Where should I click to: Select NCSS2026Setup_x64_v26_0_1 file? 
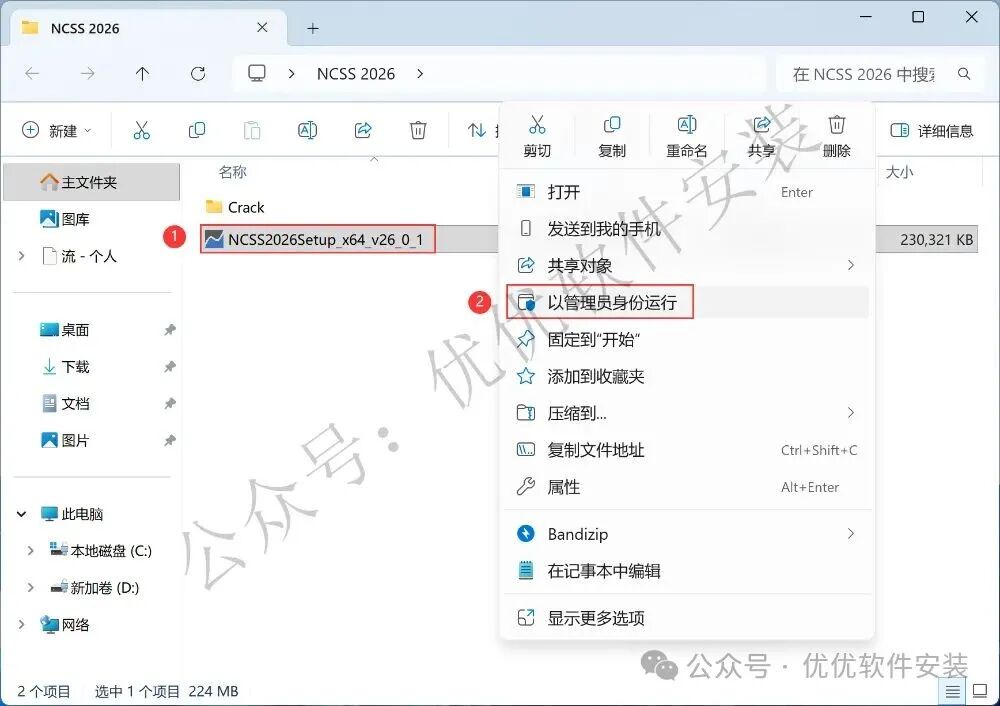pos(318,239)
